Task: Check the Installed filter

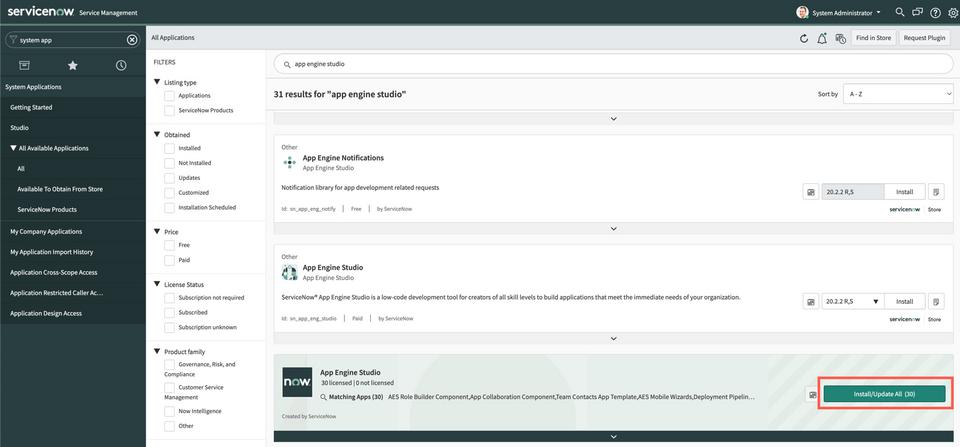Action: point(169,148)
